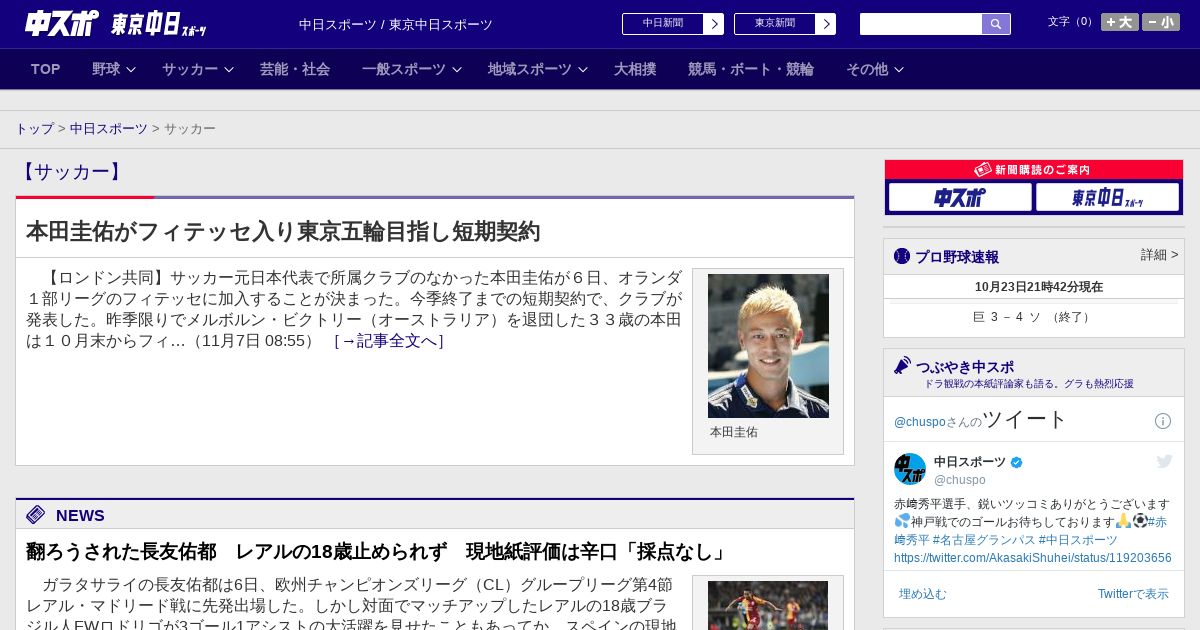This screenshot has height=630, width=1200.
Task: Expand the 野球 dropdown chevron
Action: point(131,69)
